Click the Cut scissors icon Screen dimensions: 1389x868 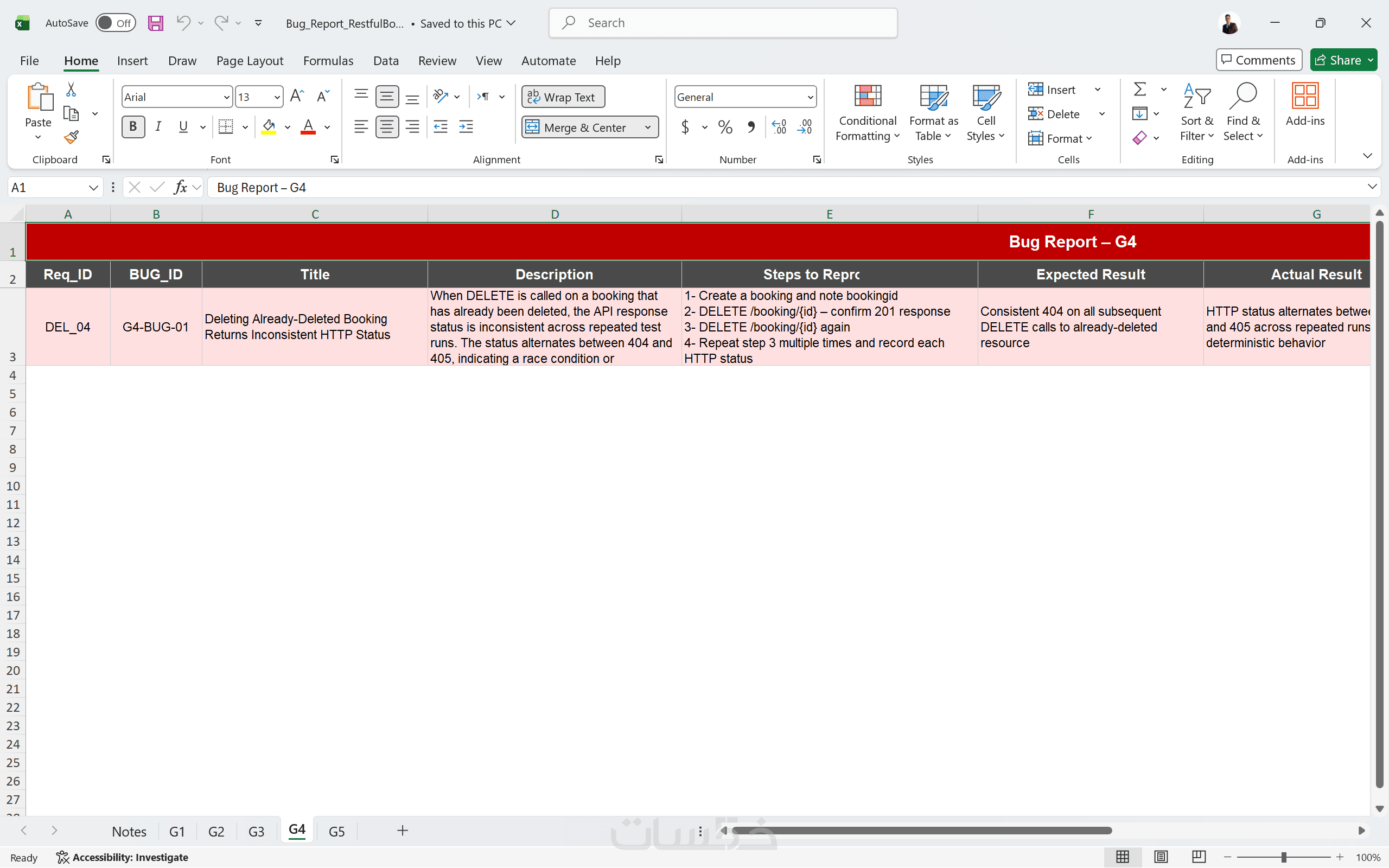pos(71,90)
